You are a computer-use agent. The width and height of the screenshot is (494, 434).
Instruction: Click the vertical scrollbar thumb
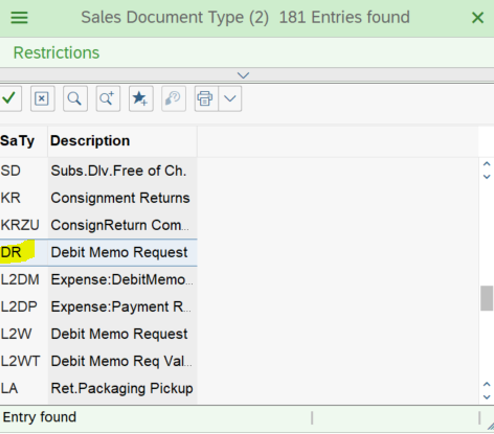coord(487,298)
